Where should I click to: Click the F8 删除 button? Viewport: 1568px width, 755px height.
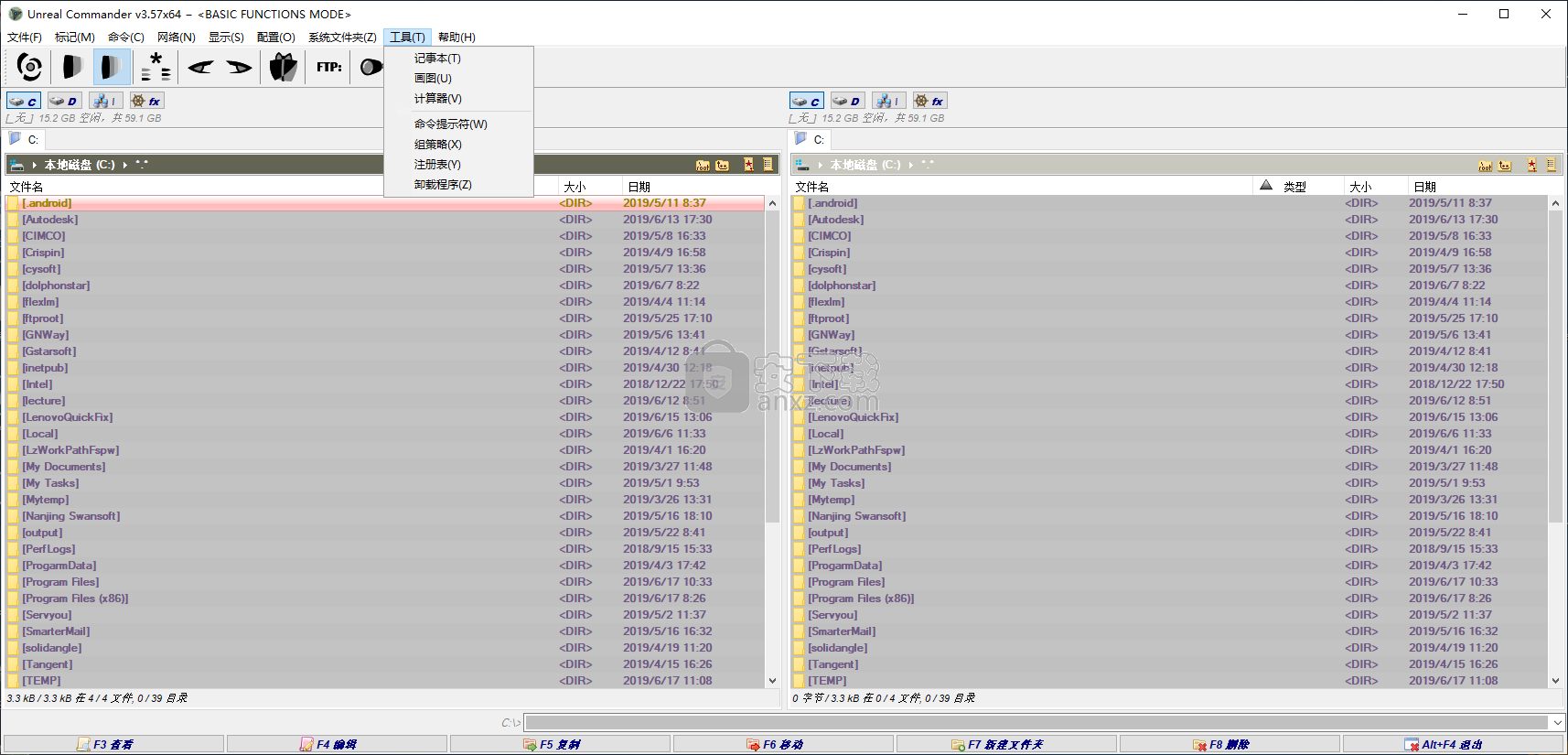coord(1230,744)
